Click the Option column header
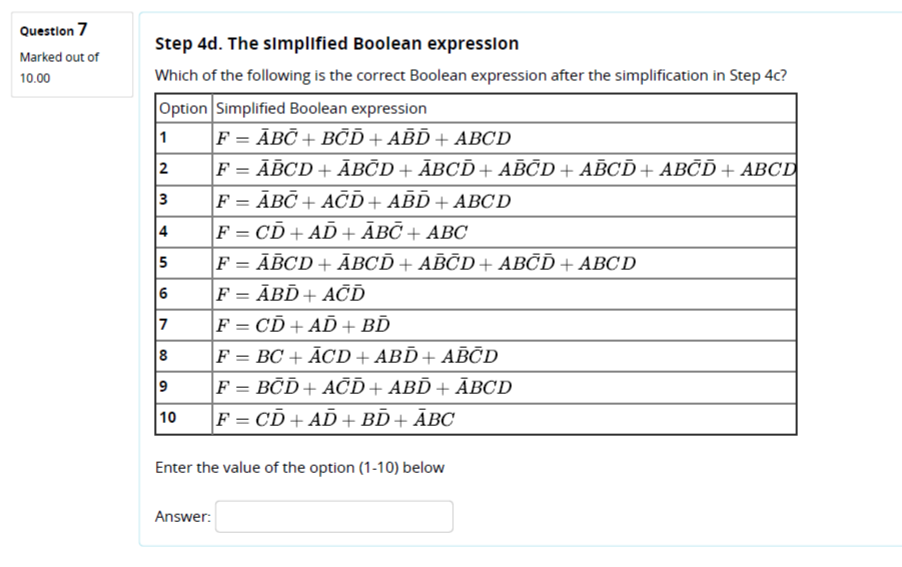This screenshot has width=902, height=567. coord(183,108)
